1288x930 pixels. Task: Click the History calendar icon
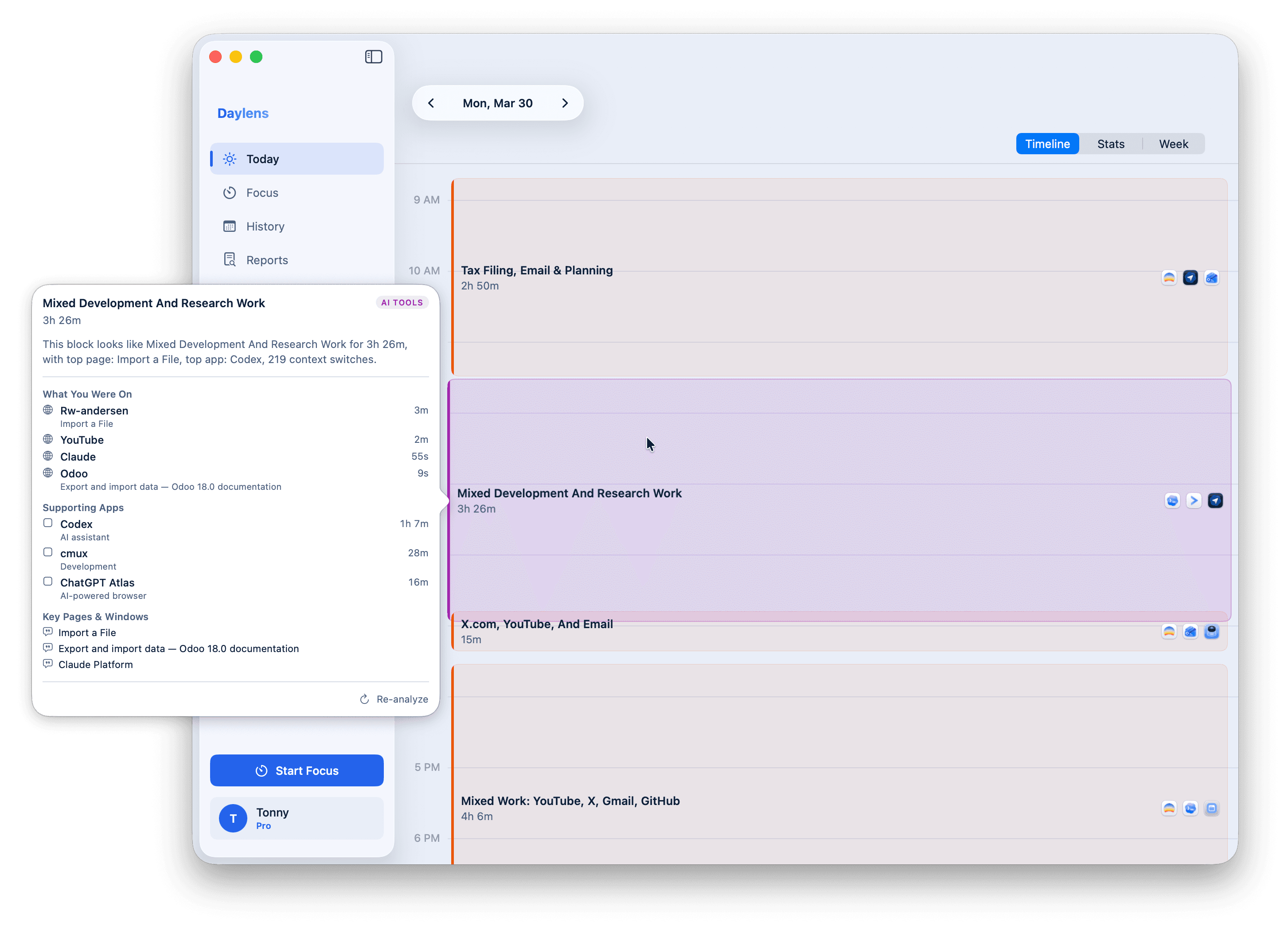click(230, 226)
